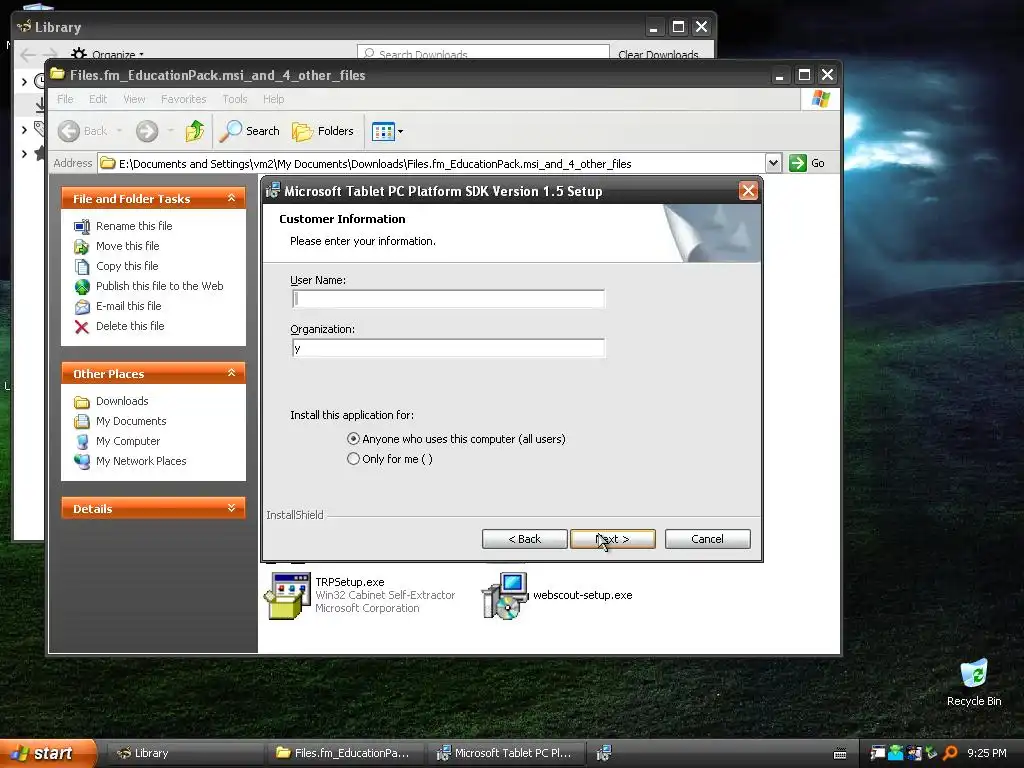Click the User Name input field
This screenshot has width=1024, height=768.
coord(448,299)
